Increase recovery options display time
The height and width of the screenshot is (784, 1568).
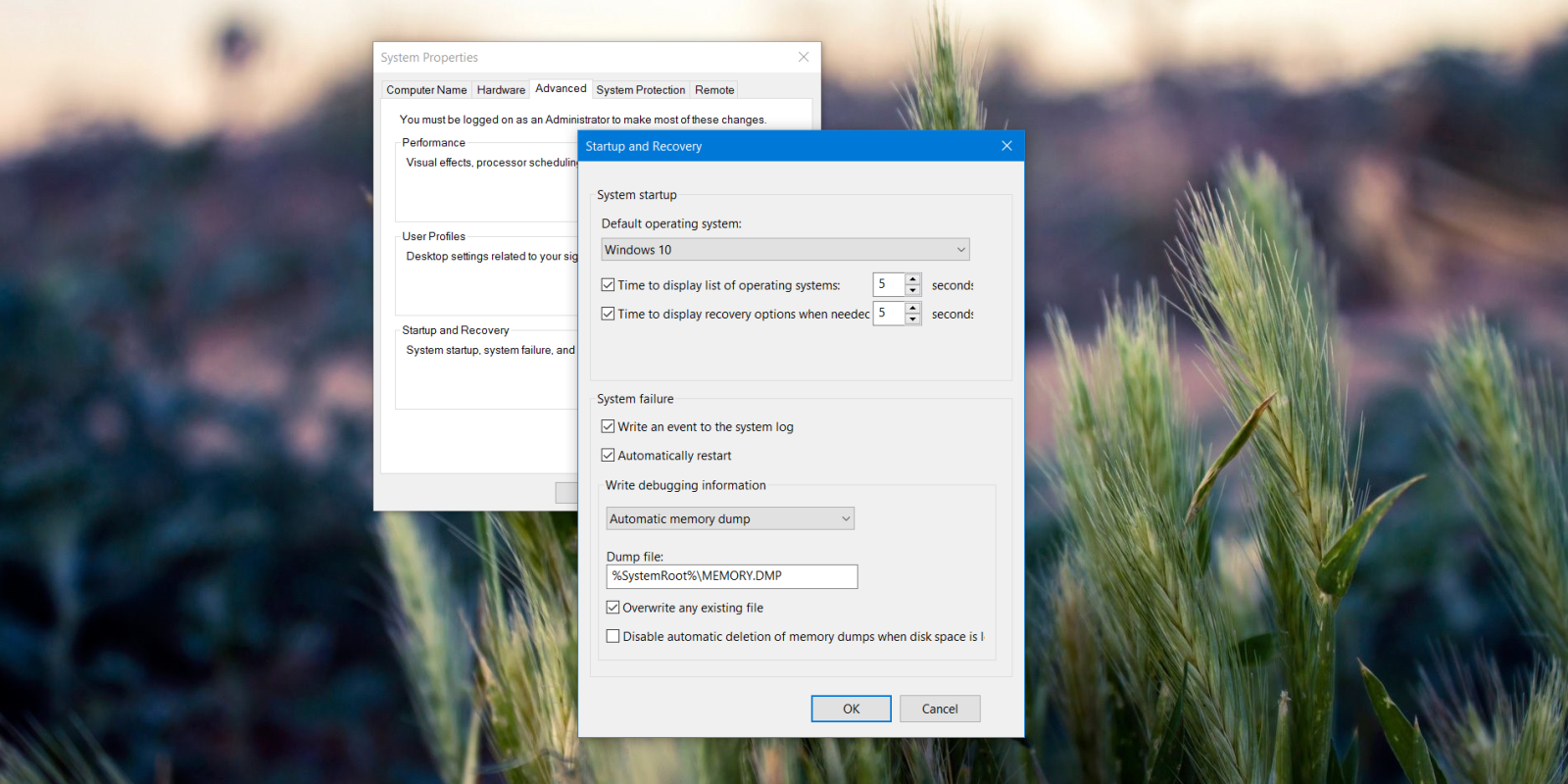(913, 308)
